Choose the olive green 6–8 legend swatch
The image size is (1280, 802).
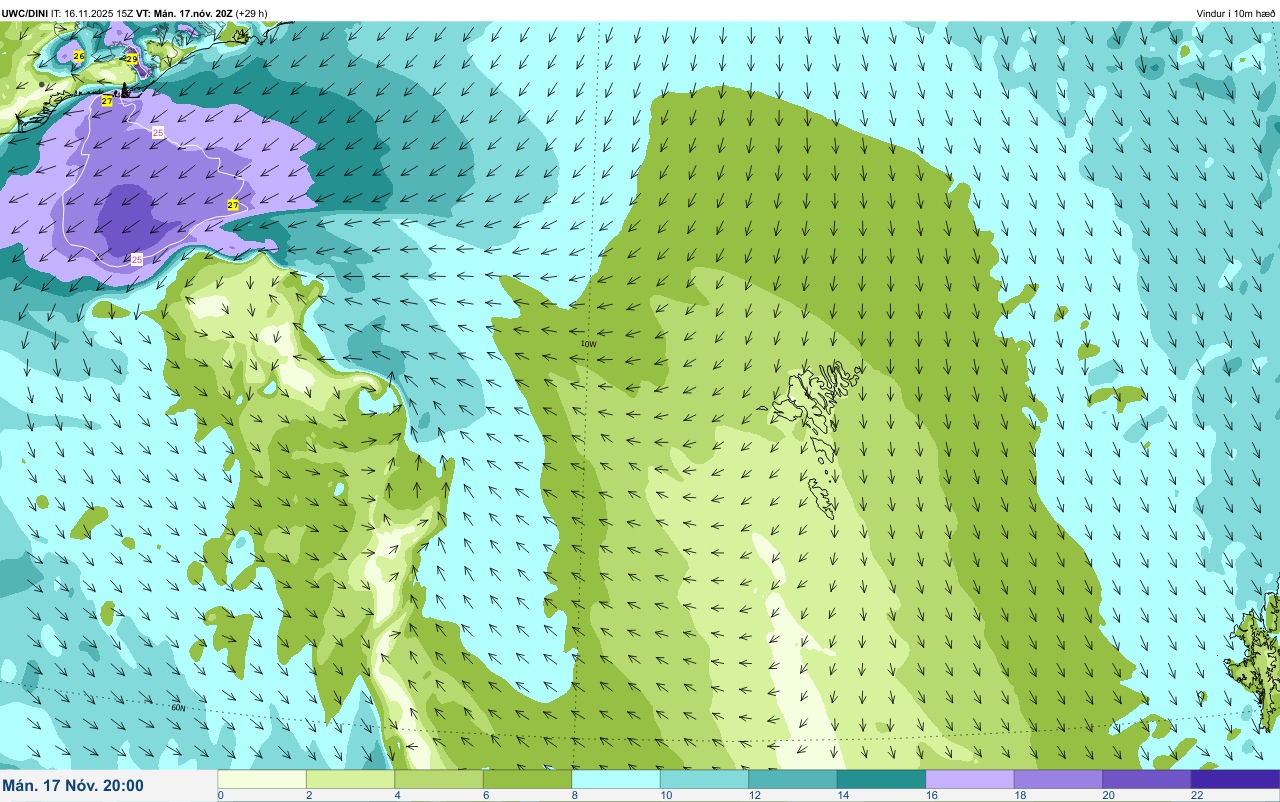pos(527,779)
